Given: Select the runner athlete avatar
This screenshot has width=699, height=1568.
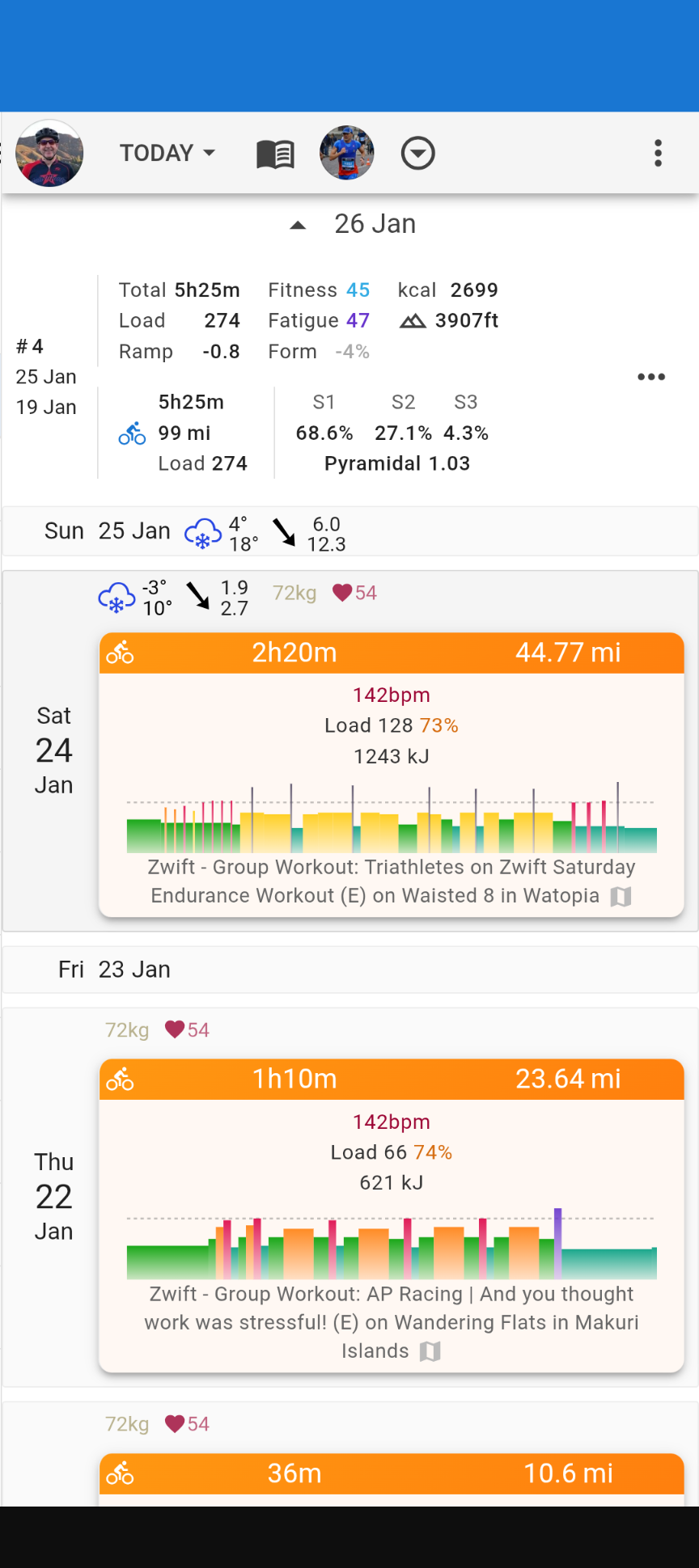Looking at the screenshot, I should click(x=347, y=153).
